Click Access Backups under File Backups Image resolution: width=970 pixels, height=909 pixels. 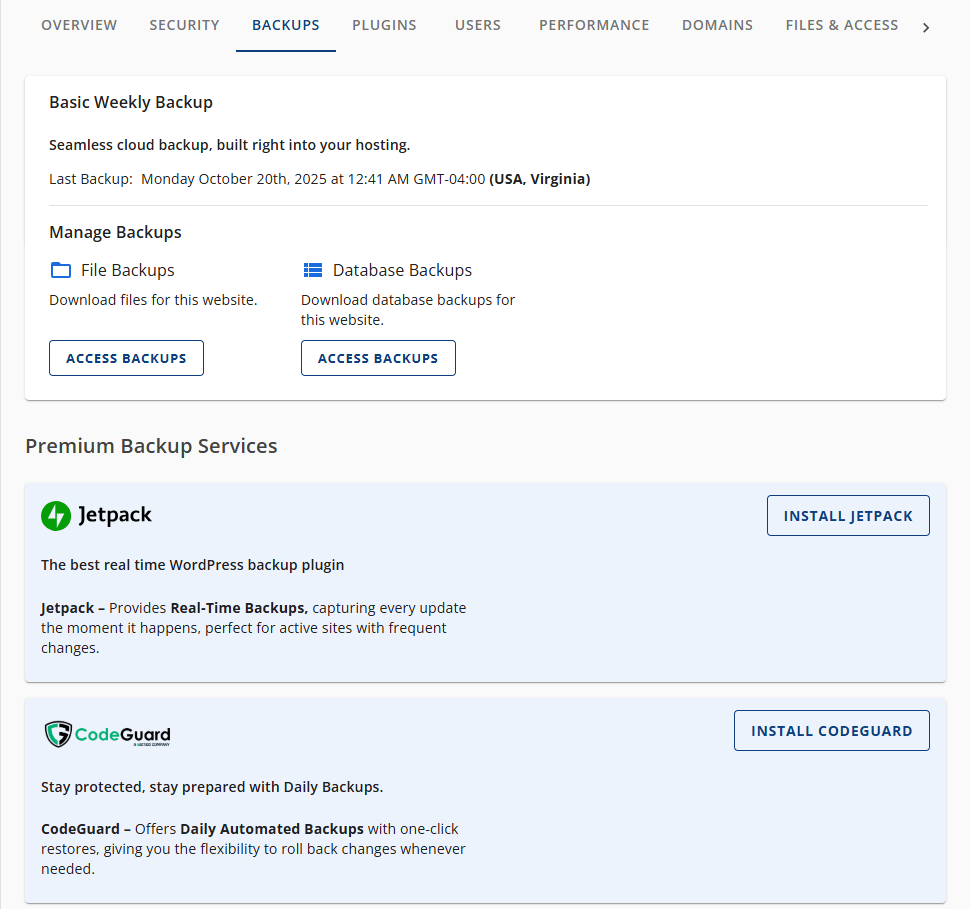[126, 357]
